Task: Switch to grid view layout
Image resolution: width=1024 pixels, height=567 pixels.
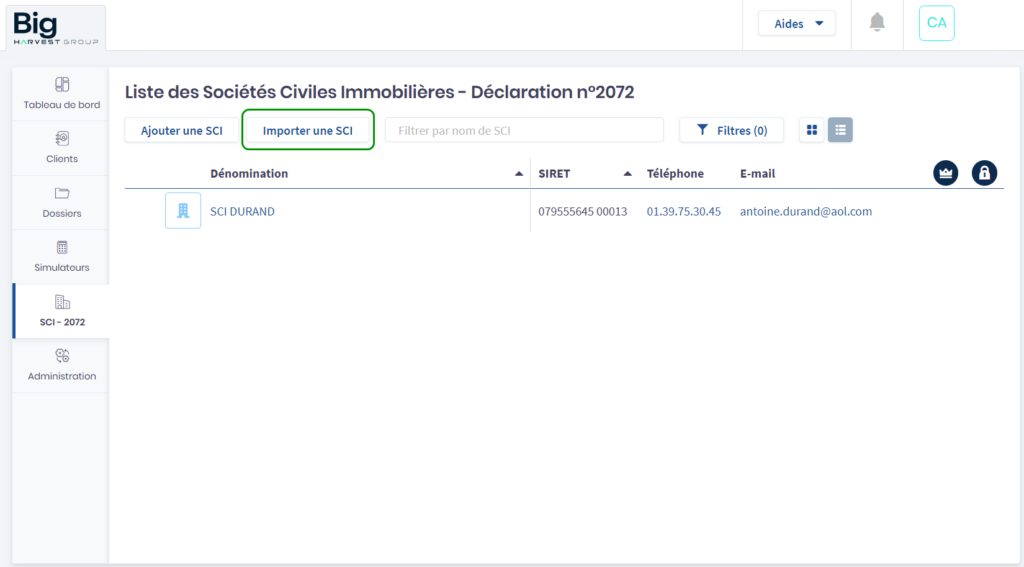Action: pos(812,130)
